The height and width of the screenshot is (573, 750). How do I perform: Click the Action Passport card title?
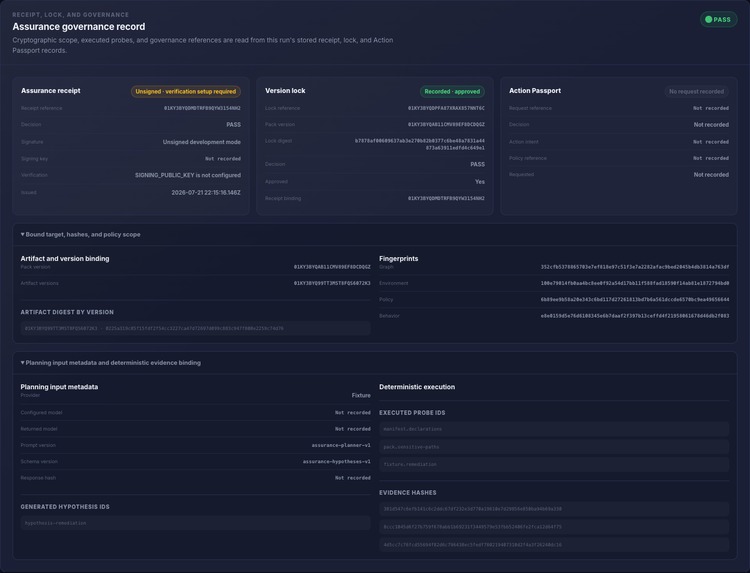pyautogui.click(x=535, y=90)
